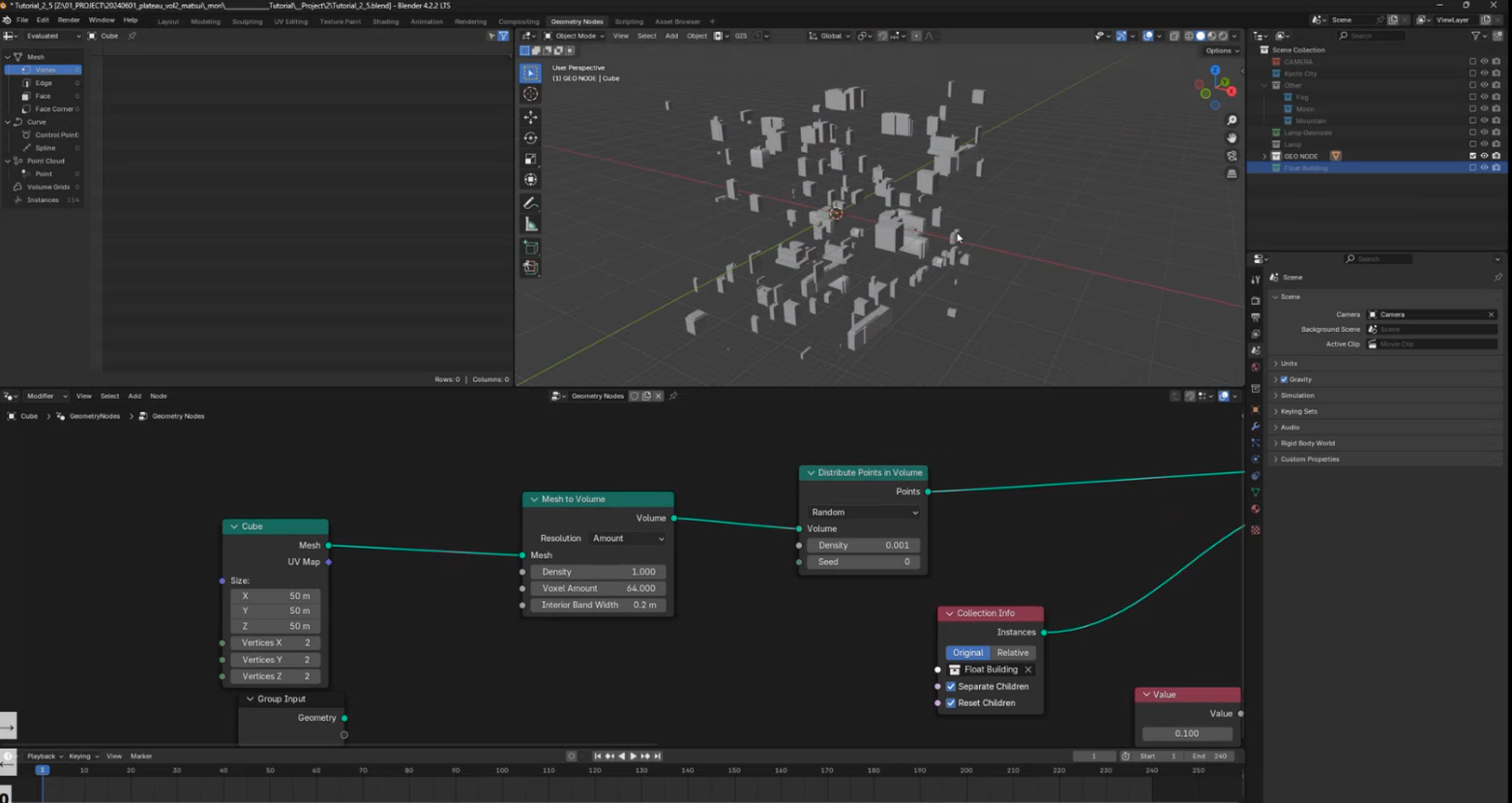Toggle Separate Children checkbox in Collection Info

point(951,687)
